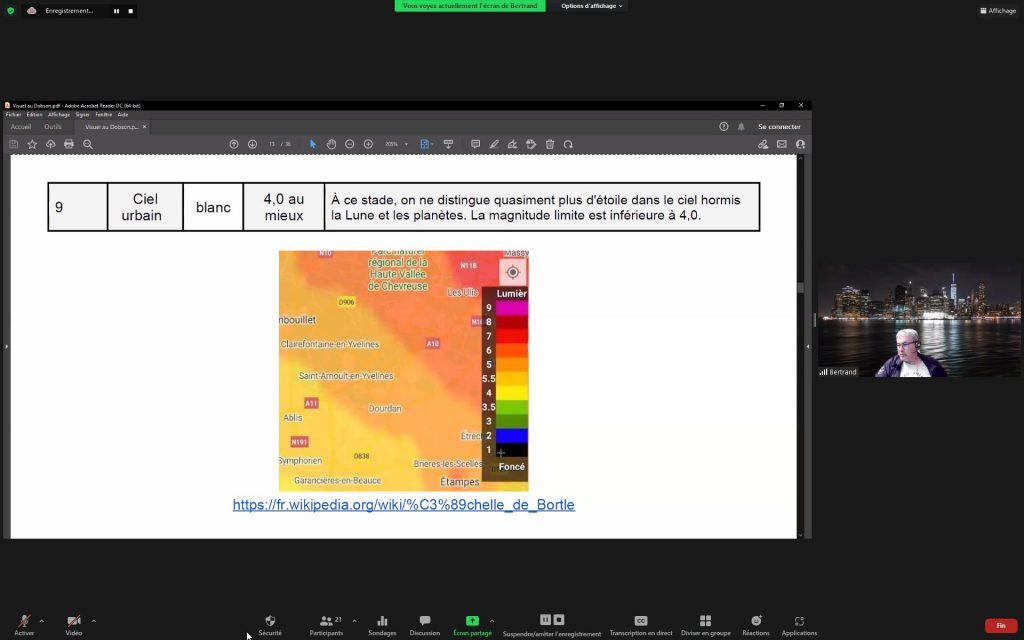Open the Acrobat help question mark

724,127
